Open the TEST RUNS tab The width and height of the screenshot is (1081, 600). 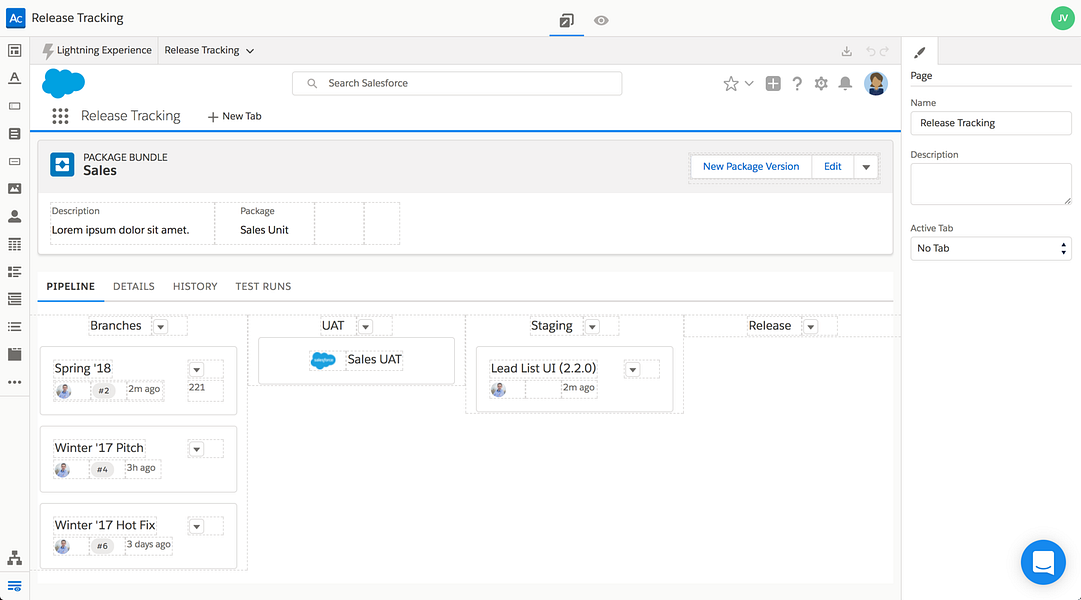pos(263,286)
